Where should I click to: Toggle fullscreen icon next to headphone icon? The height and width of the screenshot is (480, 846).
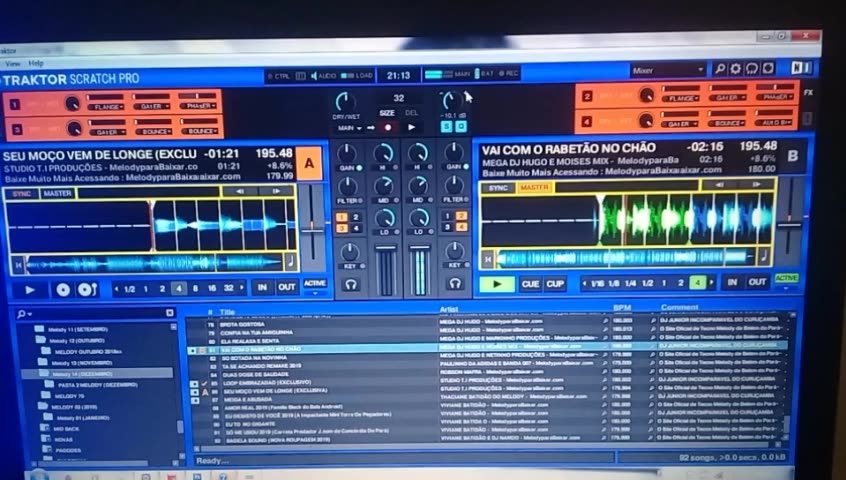(x=768, y=68)
